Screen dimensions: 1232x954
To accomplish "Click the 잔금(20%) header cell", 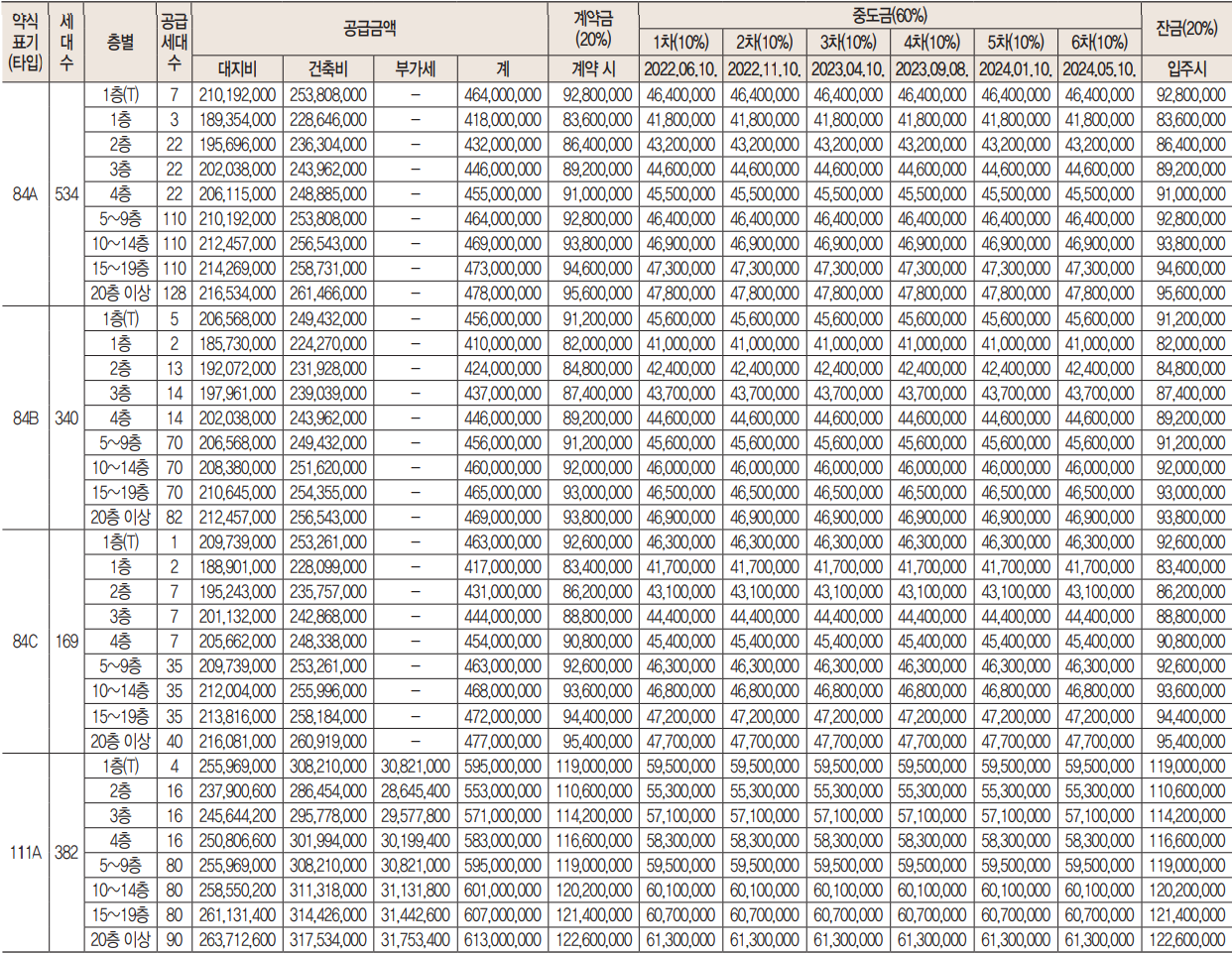I will [1186, 28].
